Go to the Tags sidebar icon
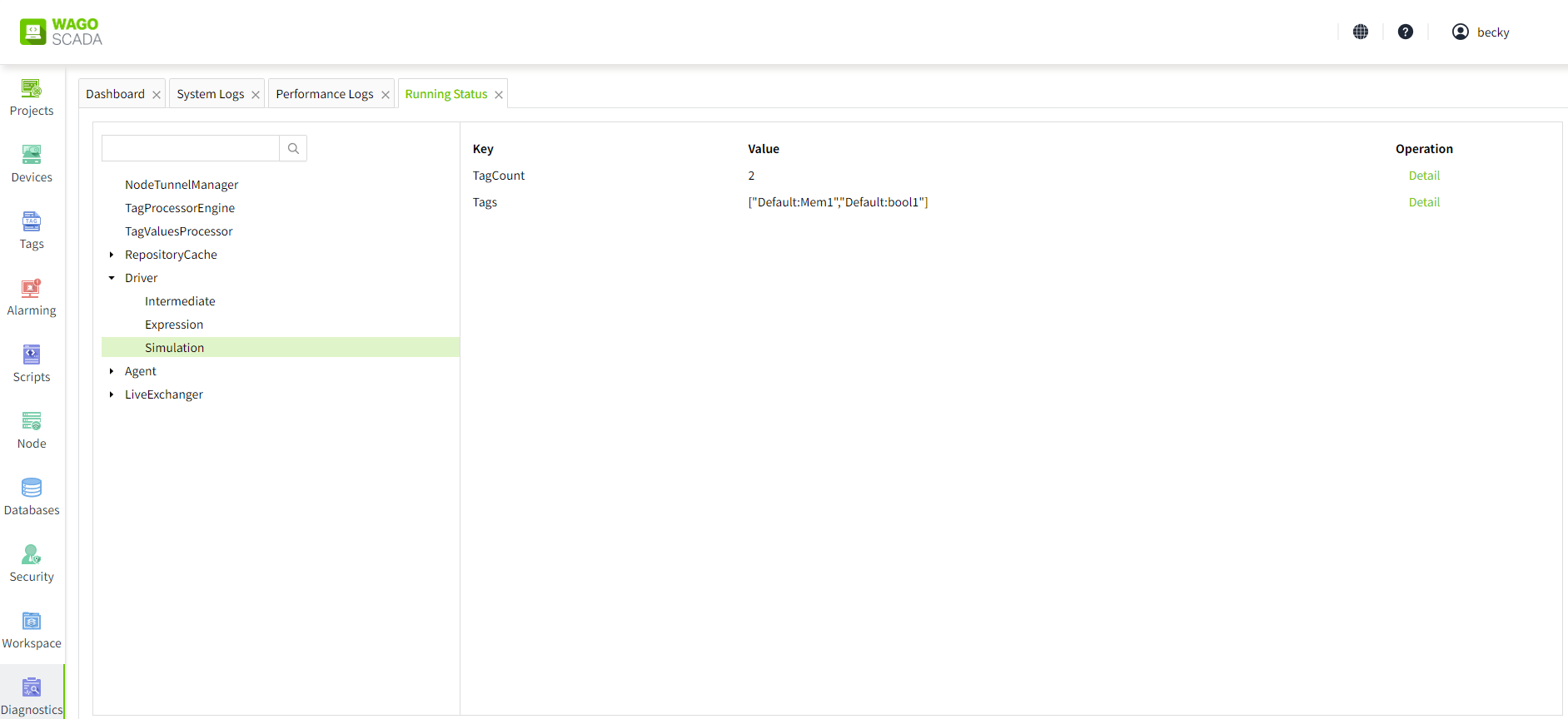 pyautogui.click(x=32, y=221)
